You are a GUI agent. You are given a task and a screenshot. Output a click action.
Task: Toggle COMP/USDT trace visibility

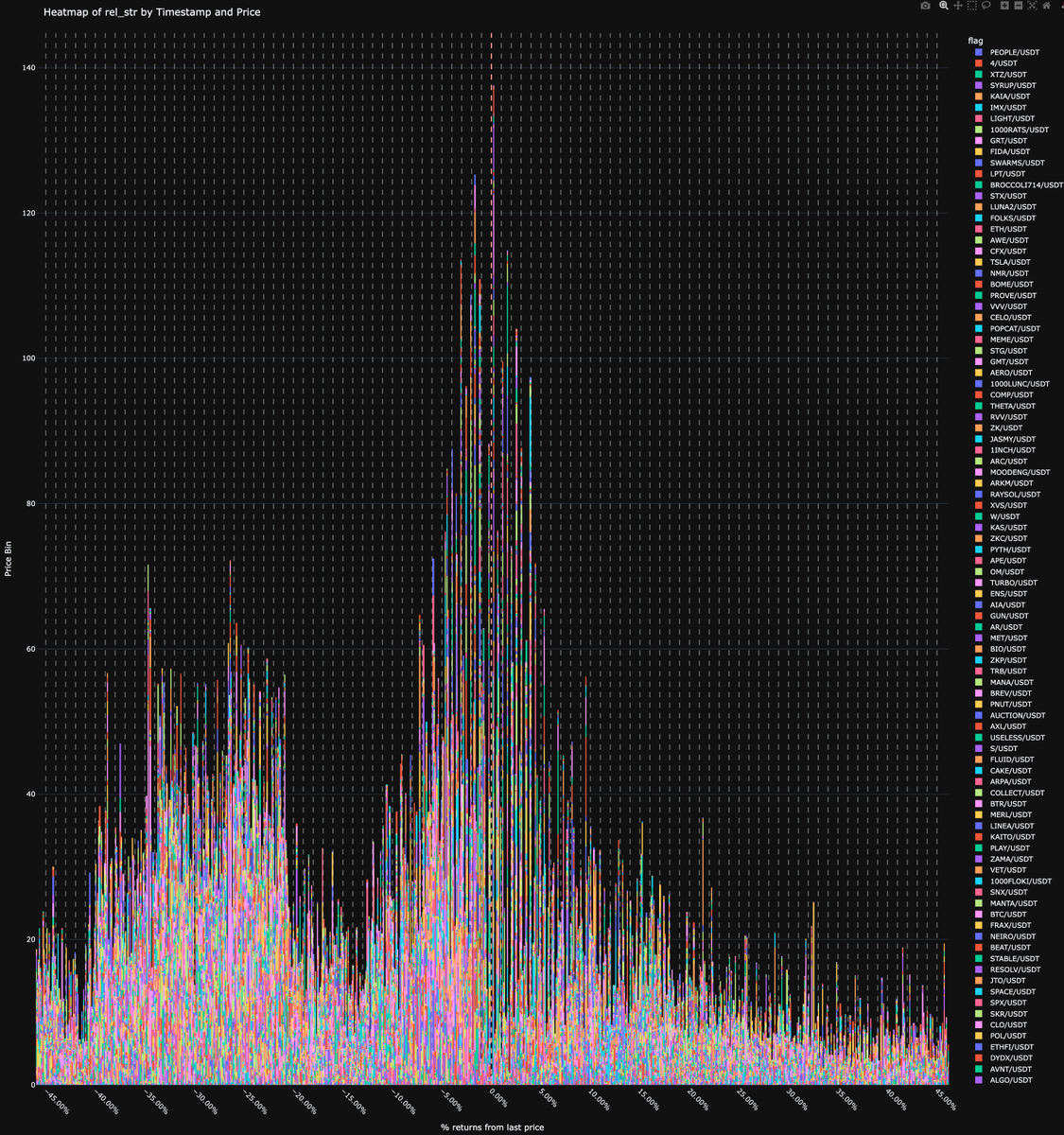tap(1003, 394)
